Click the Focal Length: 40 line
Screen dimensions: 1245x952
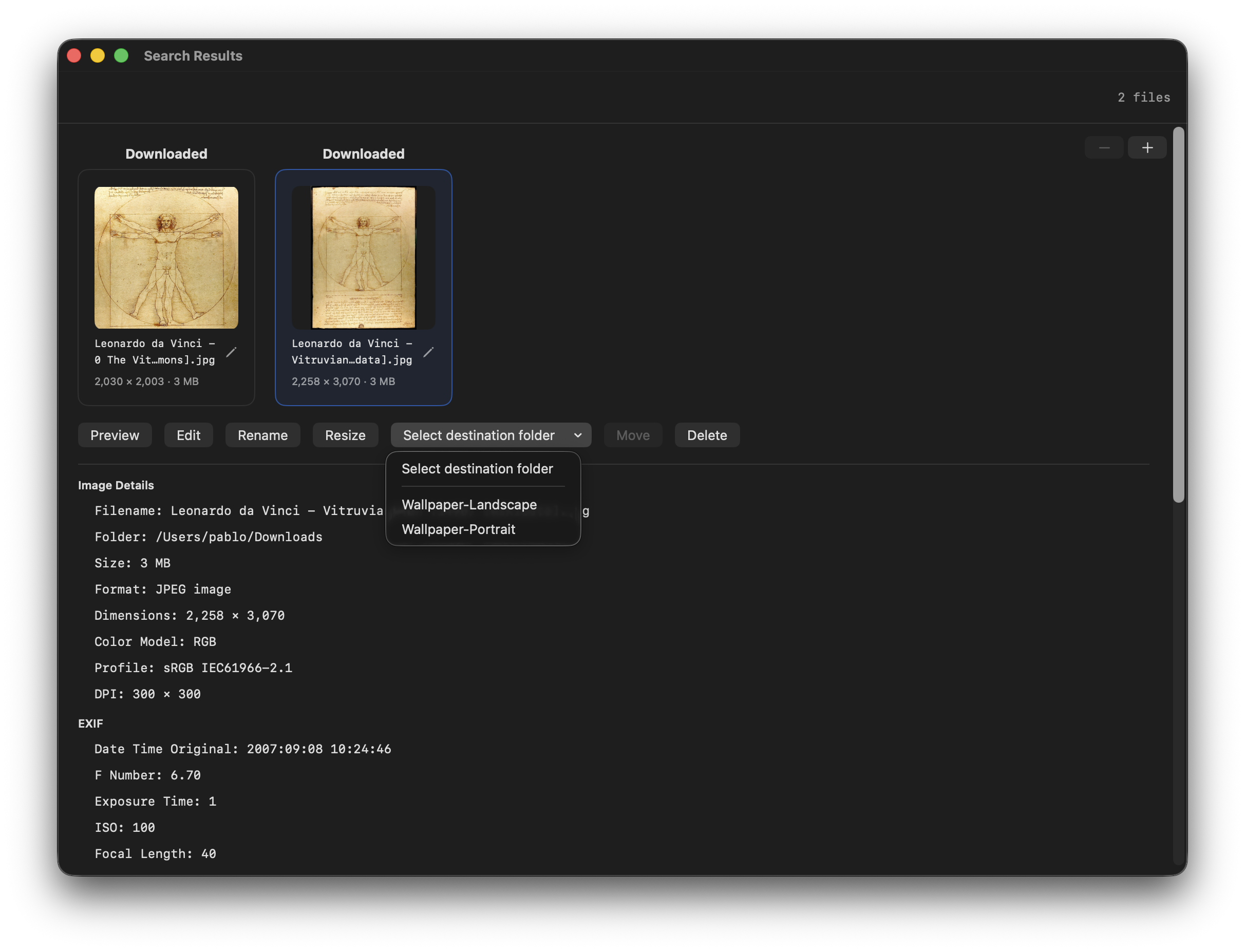[156, 854]
